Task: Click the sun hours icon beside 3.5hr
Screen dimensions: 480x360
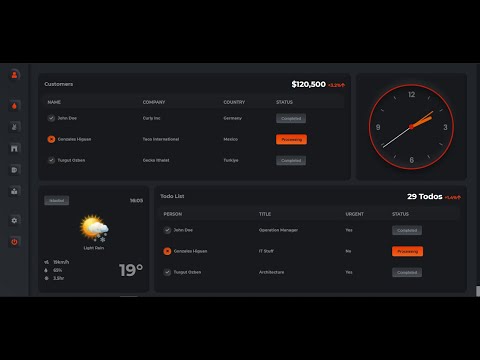Action: pyautogui.click(x=46, y=278)
